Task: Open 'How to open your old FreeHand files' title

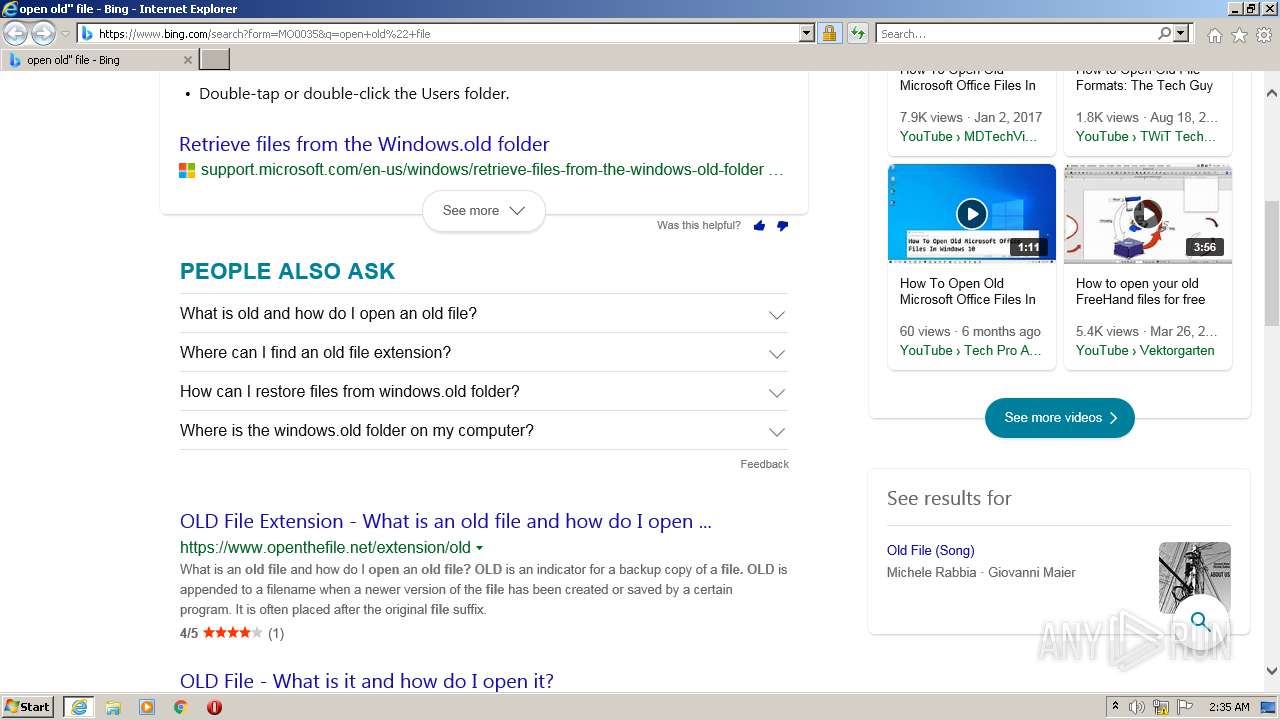Action: pyautogui.click(x=1141, y=291)
